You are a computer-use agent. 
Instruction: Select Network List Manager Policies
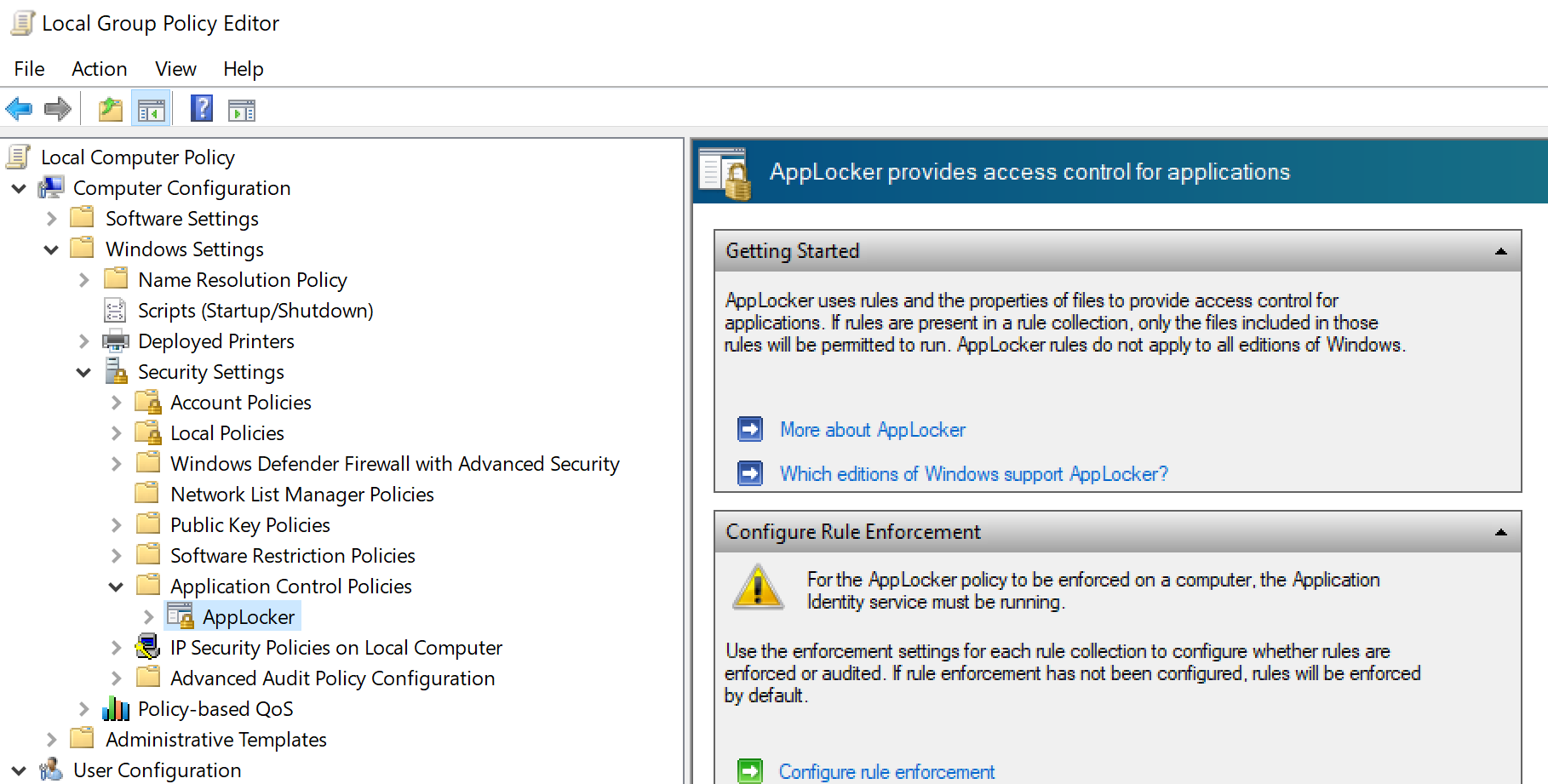coord(301,495)
